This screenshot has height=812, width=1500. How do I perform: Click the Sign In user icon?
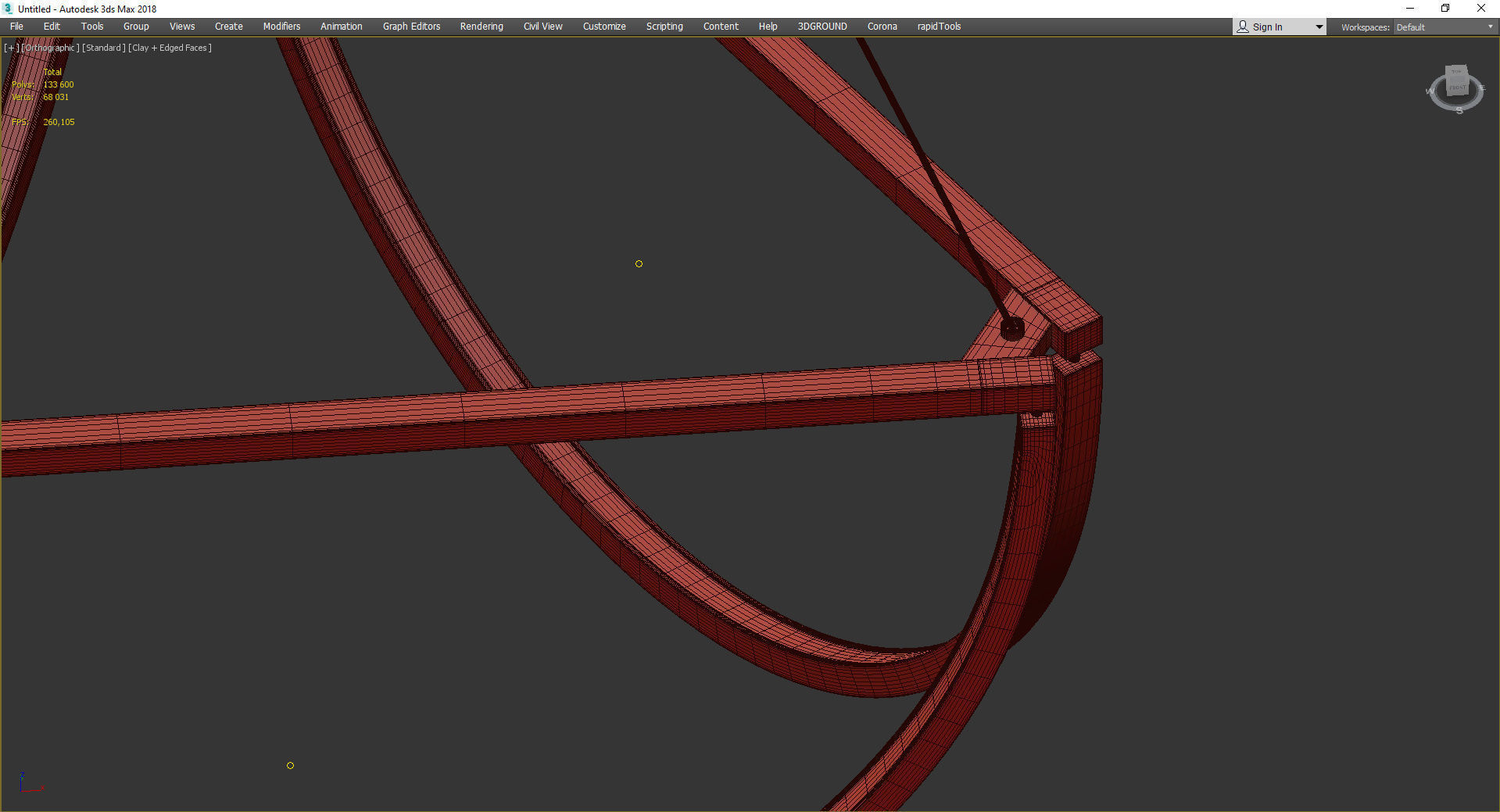coord(1243,27)
